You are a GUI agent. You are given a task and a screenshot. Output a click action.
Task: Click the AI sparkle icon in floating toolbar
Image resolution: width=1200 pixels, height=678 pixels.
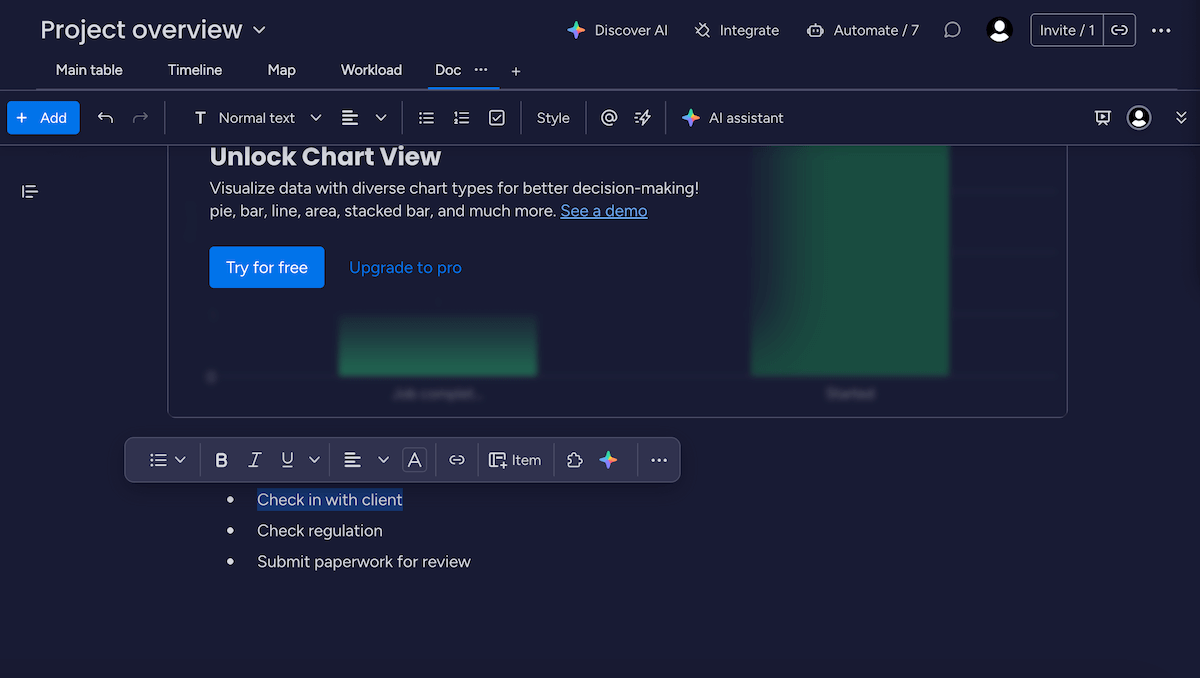[x=608, y=459]
